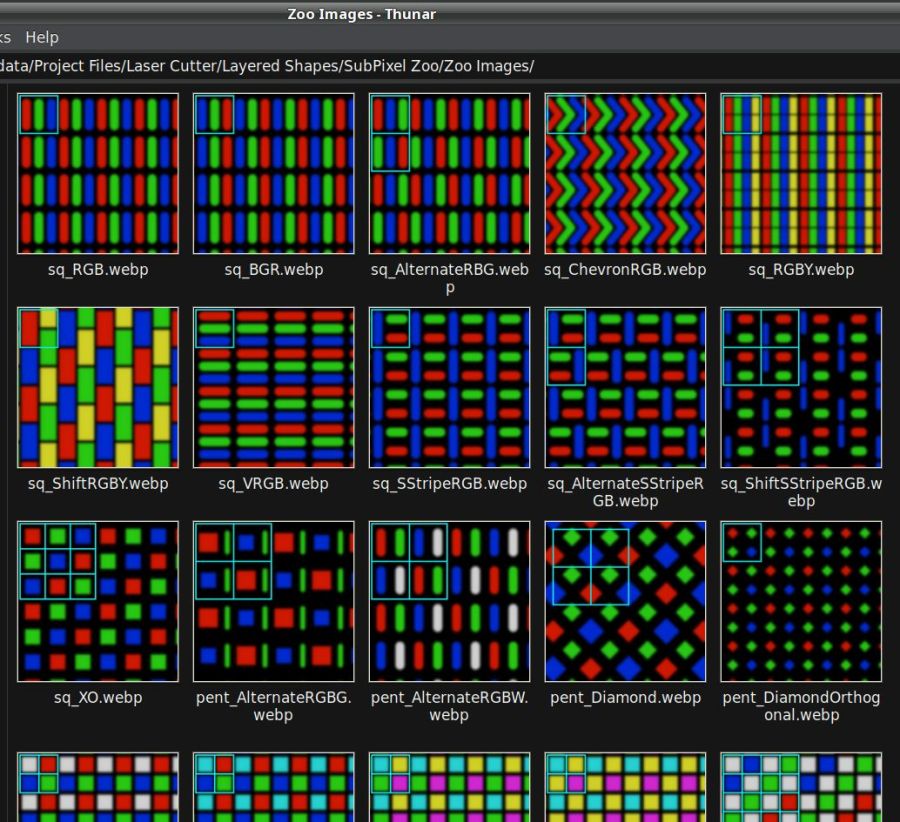Image resolution: width=900 pixels, height=822 pixels.
Task: Select the sq_RGBY.webp image
Action: pyautogui.click(x=801, y=172)
